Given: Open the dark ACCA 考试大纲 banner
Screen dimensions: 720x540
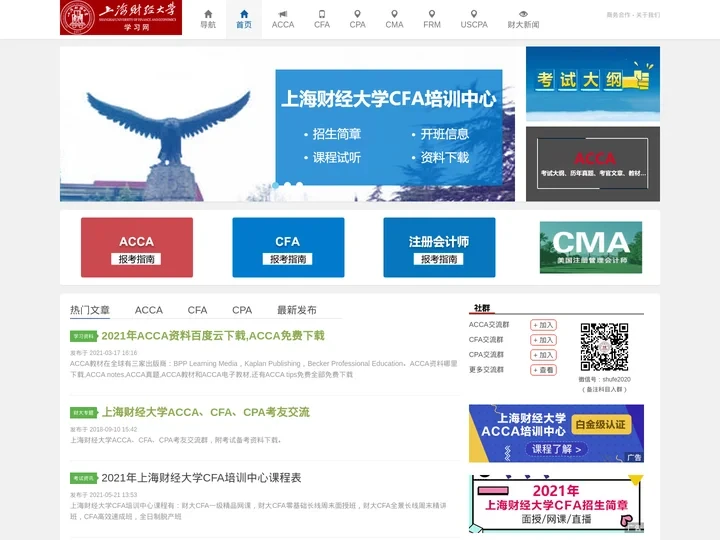Looking at the screenshot, I should pos(593,164).
